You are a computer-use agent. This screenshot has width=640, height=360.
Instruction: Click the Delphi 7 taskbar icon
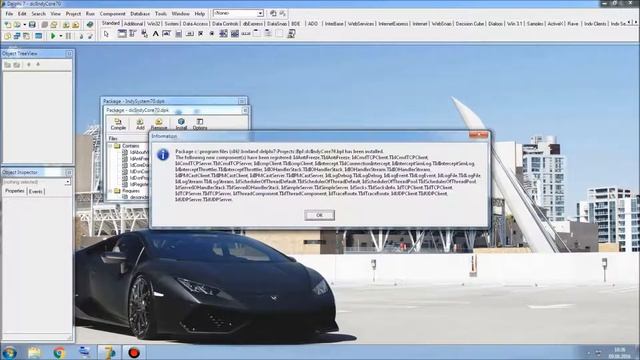(109, 352)
